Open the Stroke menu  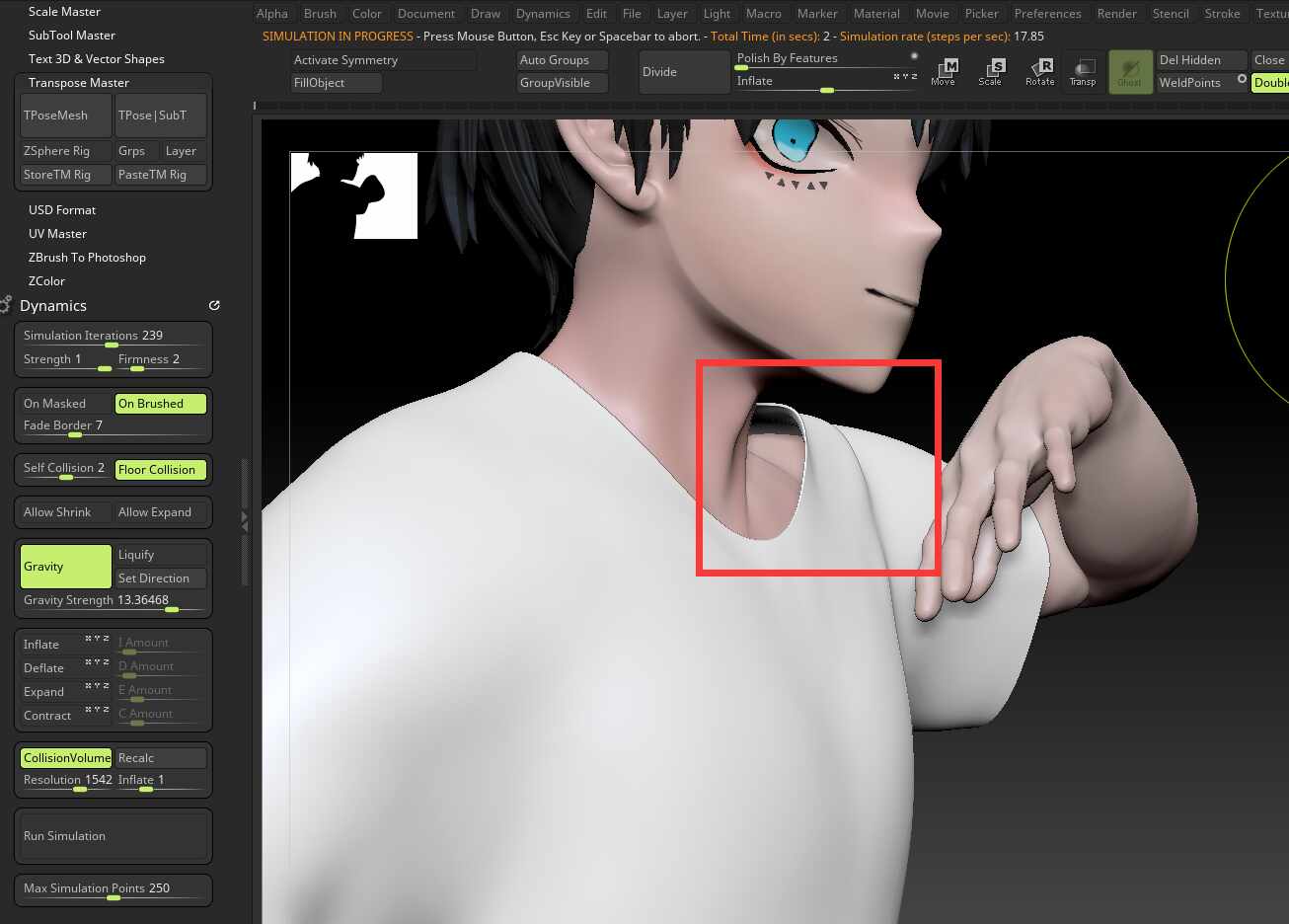pos(1222,13)
